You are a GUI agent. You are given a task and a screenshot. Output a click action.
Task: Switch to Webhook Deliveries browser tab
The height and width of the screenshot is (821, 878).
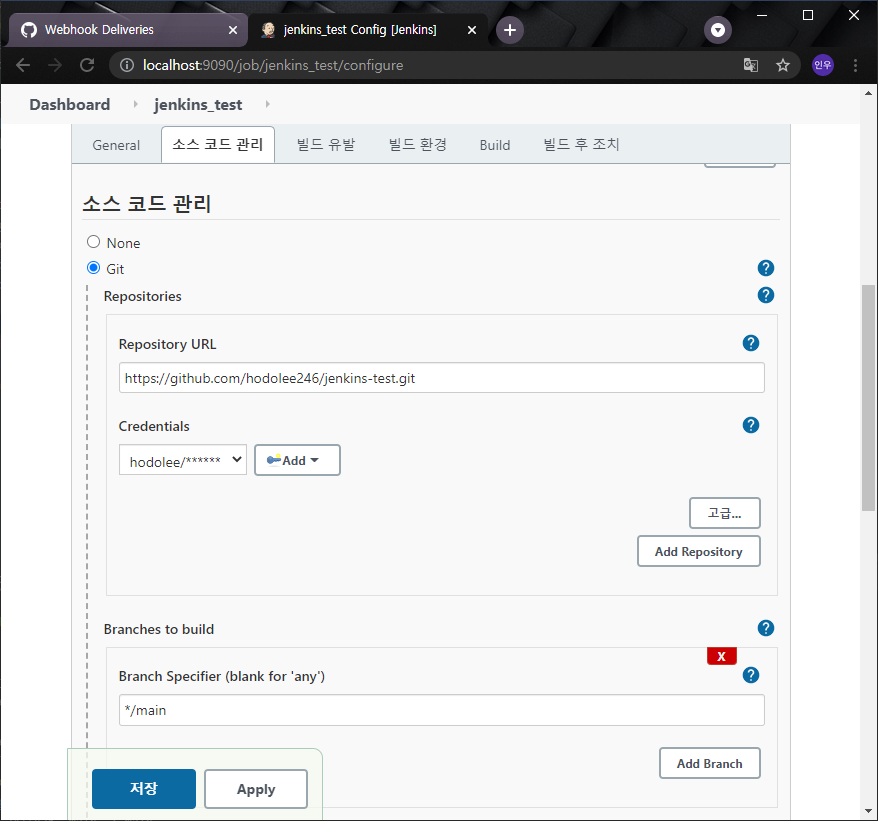click(127, 30)
